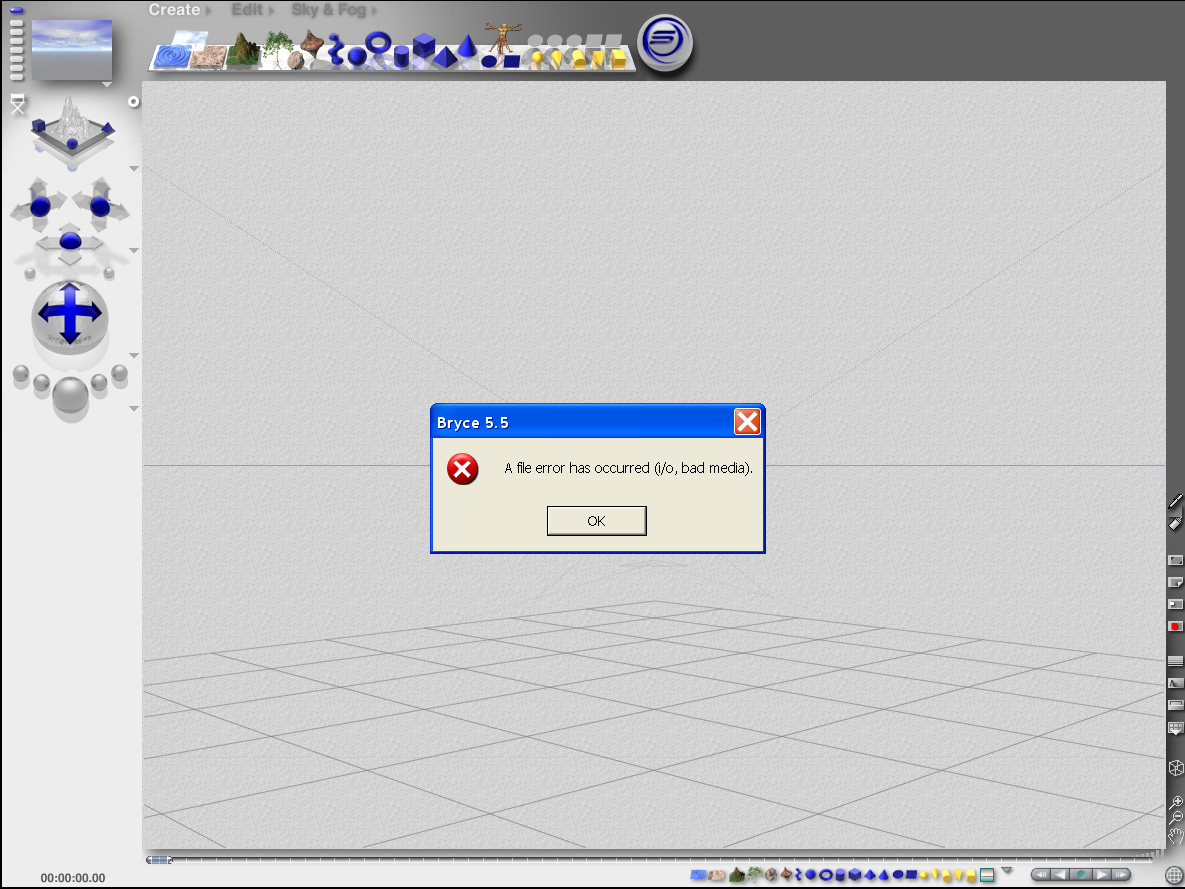Image resolution: width=1185 pixels, height=889 pixels.
Task: Open the Edit palette menu
Action: pyautogui.click(x=247, y=10)
